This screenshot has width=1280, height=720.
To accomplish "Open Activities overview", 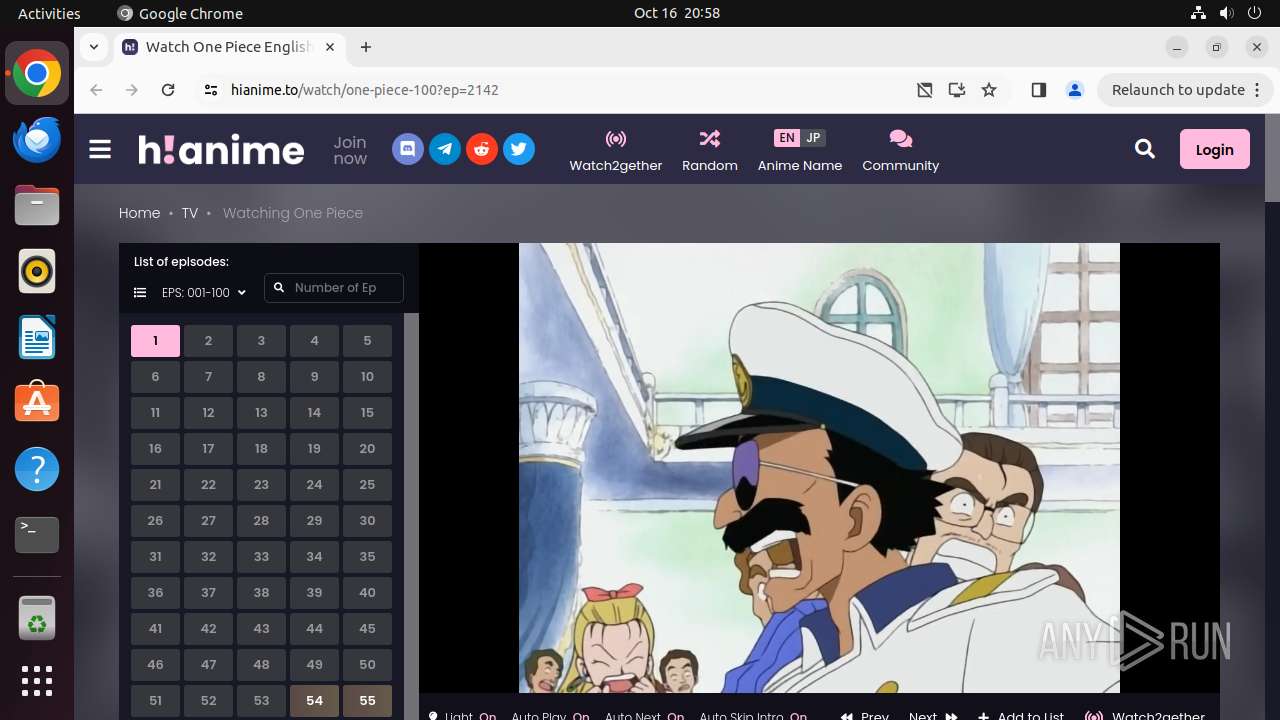I will pos(49,13).
